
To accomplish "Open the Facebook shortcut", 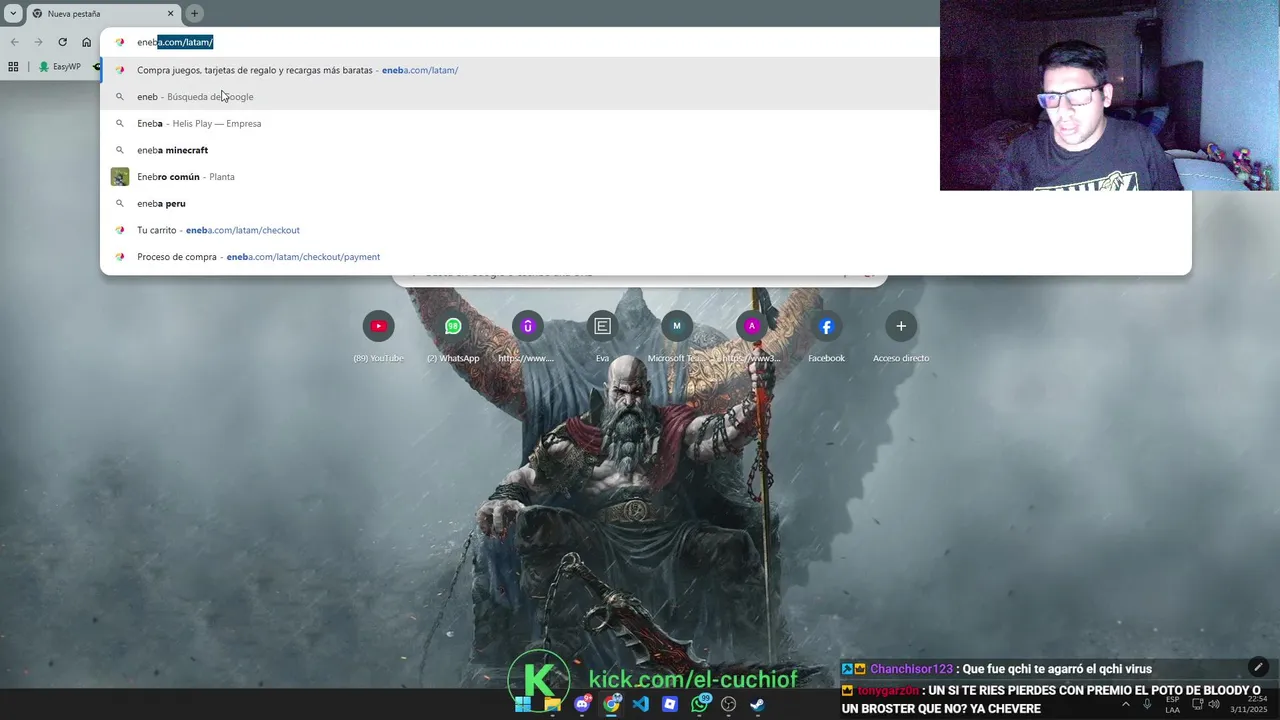I will [826, 336].
